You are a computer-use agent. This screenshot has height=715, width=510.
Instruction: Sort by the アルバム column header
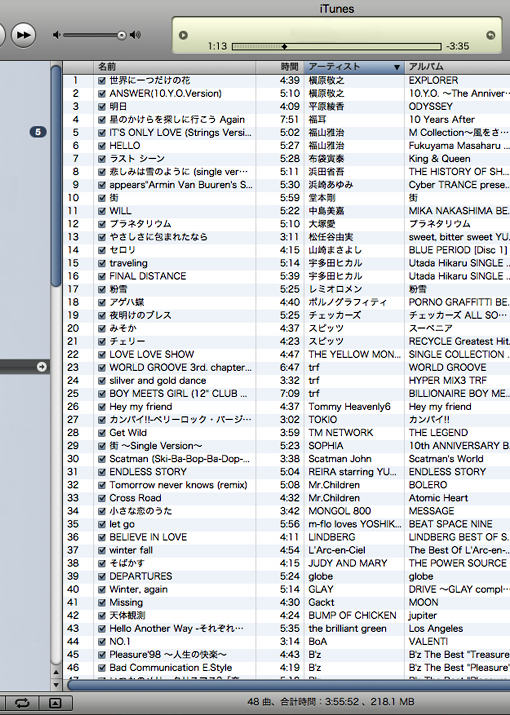[458, 67]
